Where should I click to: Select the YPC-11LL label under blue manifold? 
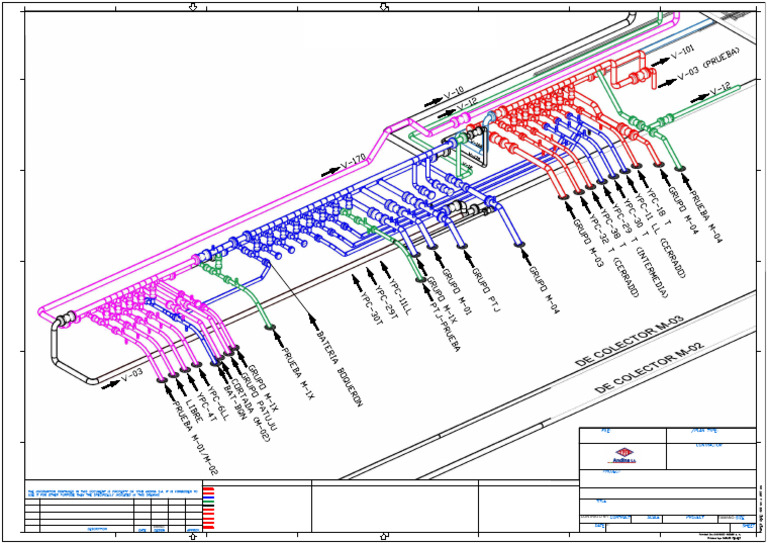point(399,296)
